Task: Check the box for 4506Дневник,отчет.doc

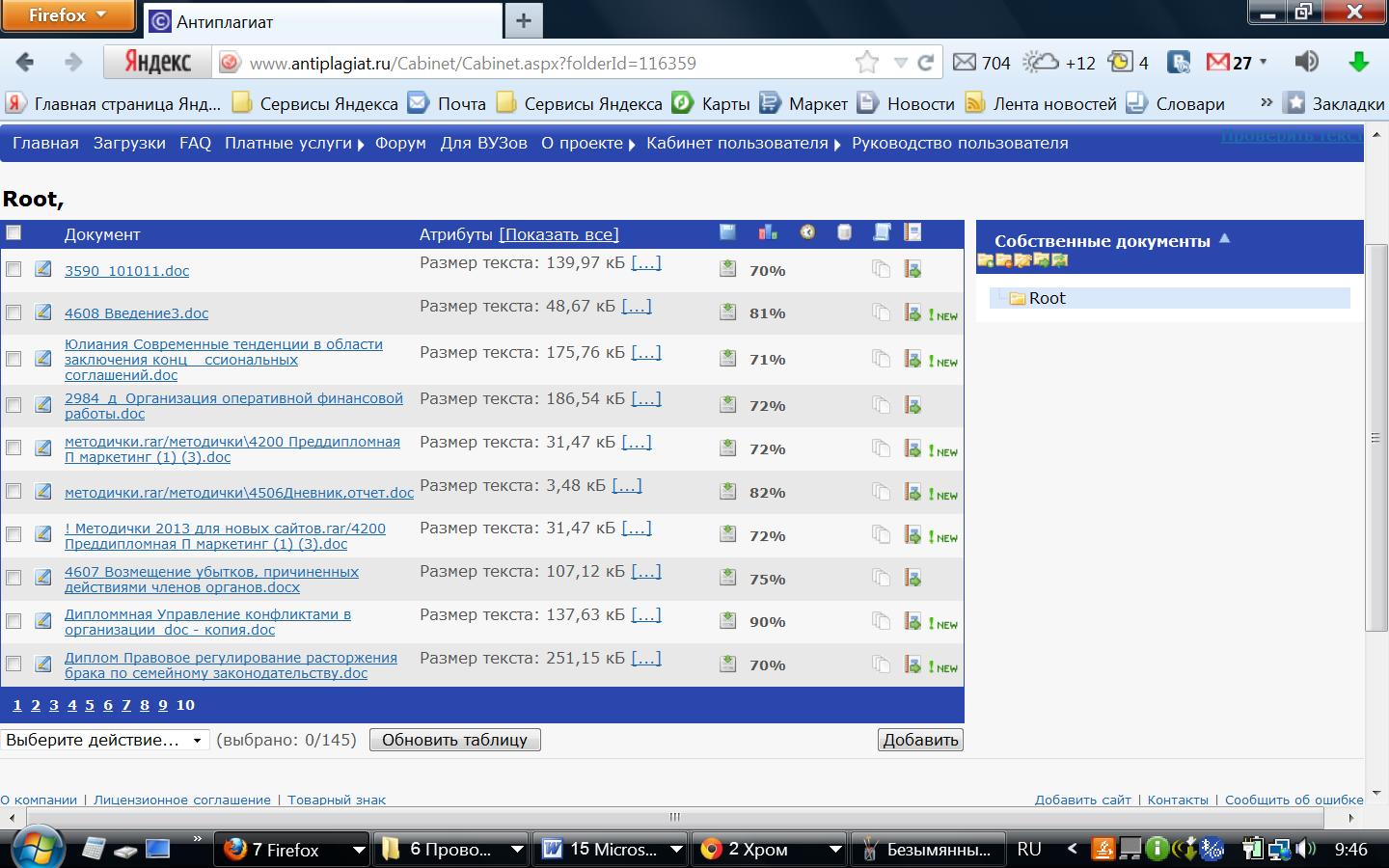Action: (x=14, y=491)
